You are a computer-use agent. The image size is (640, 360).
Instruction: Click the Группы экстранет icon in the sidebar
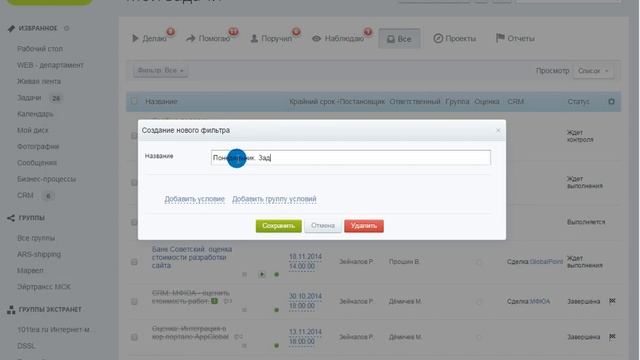(11, 310)
